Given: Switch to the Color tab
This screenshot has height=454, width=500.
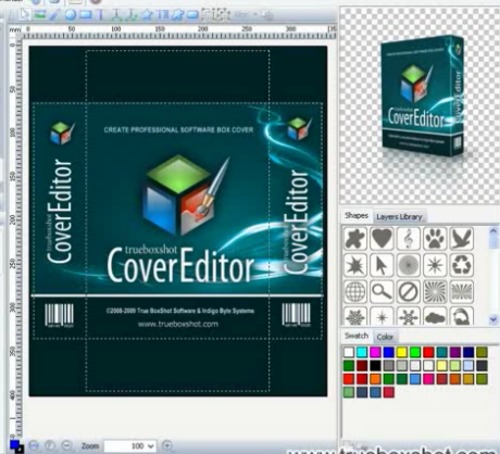Looking at the screenshot, I should [385, 337].
